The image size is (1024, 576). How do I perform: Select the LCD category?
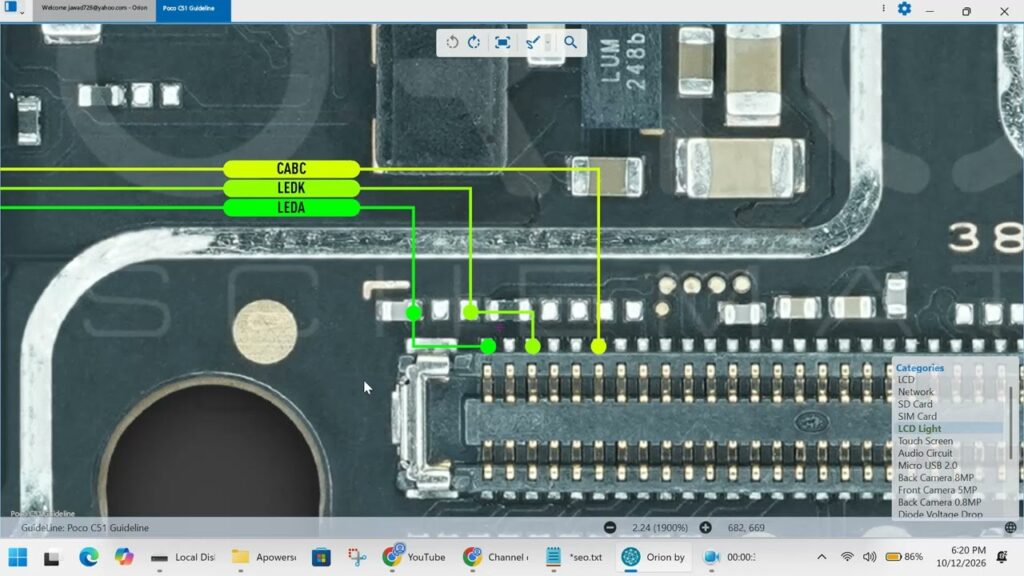coord(906,379)
